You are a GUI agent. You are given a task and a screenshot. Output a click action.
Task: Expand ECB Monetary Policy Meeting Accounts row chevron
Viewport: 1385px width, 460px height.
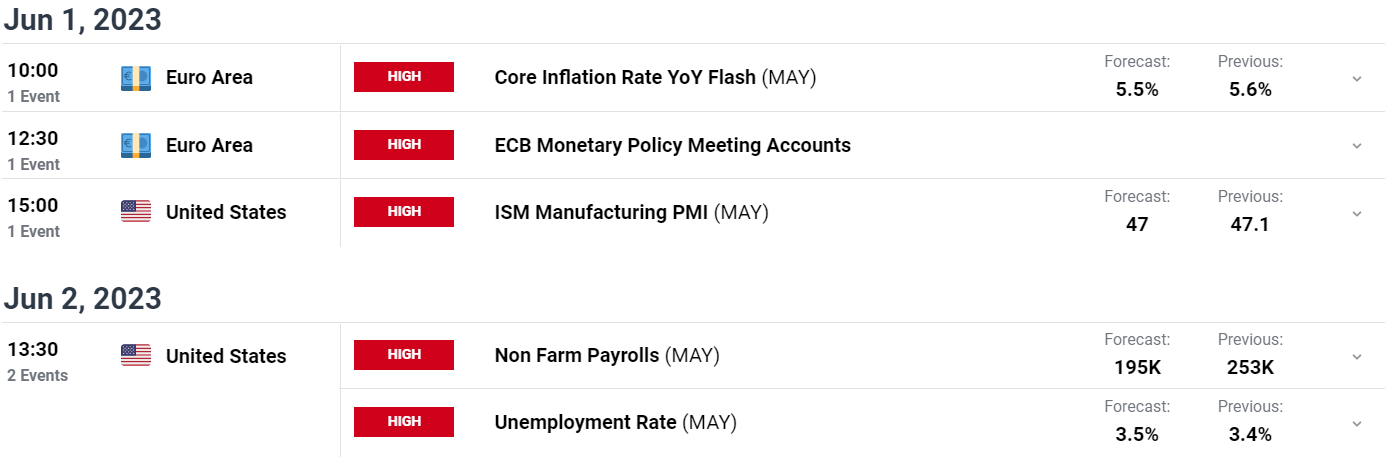click(x=1357, y=145)
